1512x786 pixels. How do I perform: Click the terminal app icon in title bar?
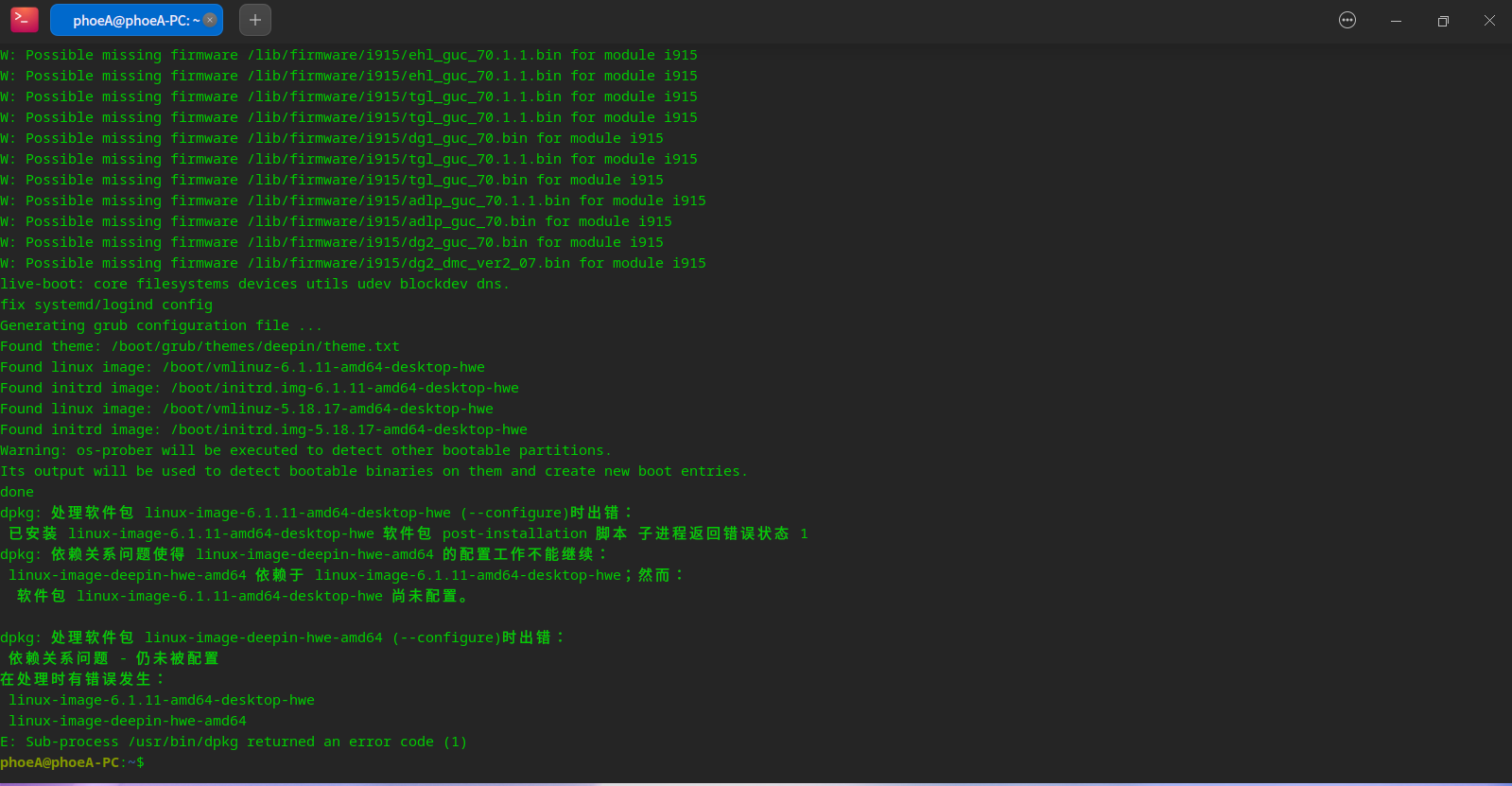[x=25, y=20]
